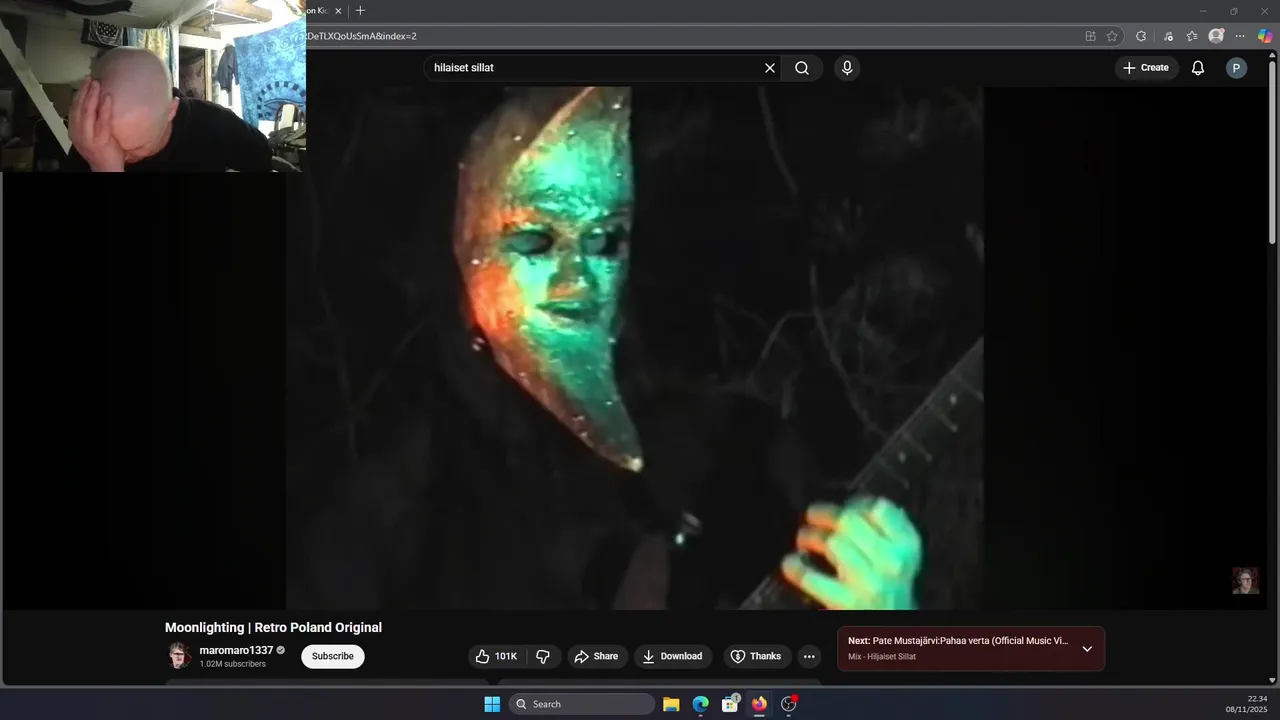Open more actions three-dot menu
This screenshot has height=720, width=1280.
[x=809, y=656]
